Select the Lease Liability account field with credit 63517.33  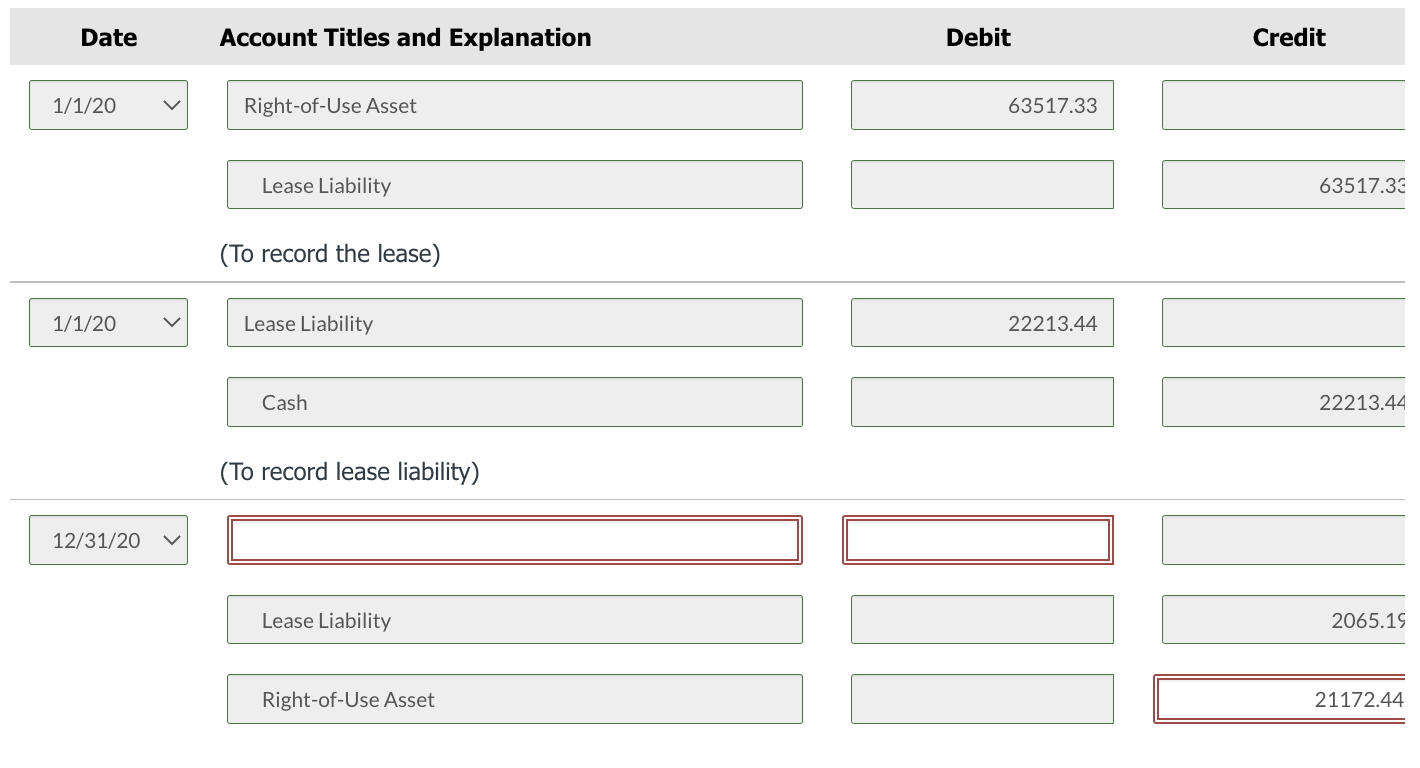pos(515,185)
